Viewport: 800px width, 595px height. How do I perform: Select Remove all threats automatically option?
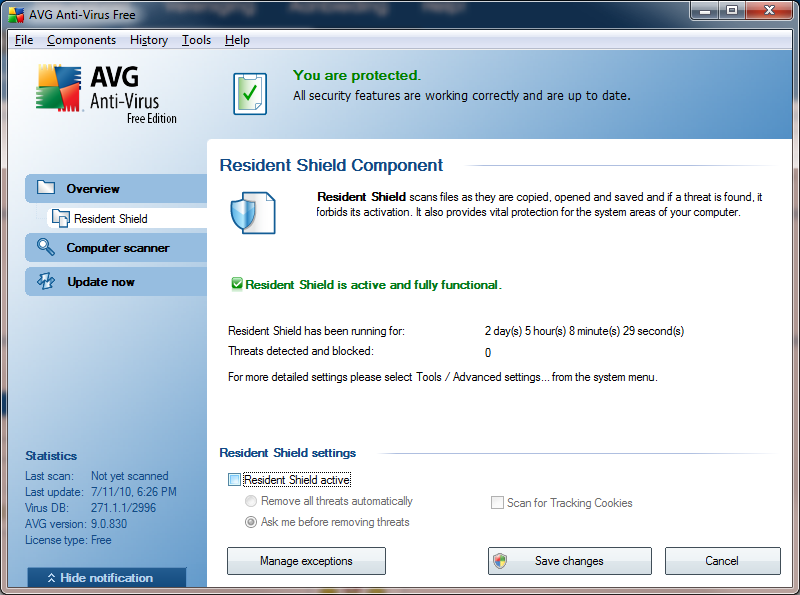[251, 501]
